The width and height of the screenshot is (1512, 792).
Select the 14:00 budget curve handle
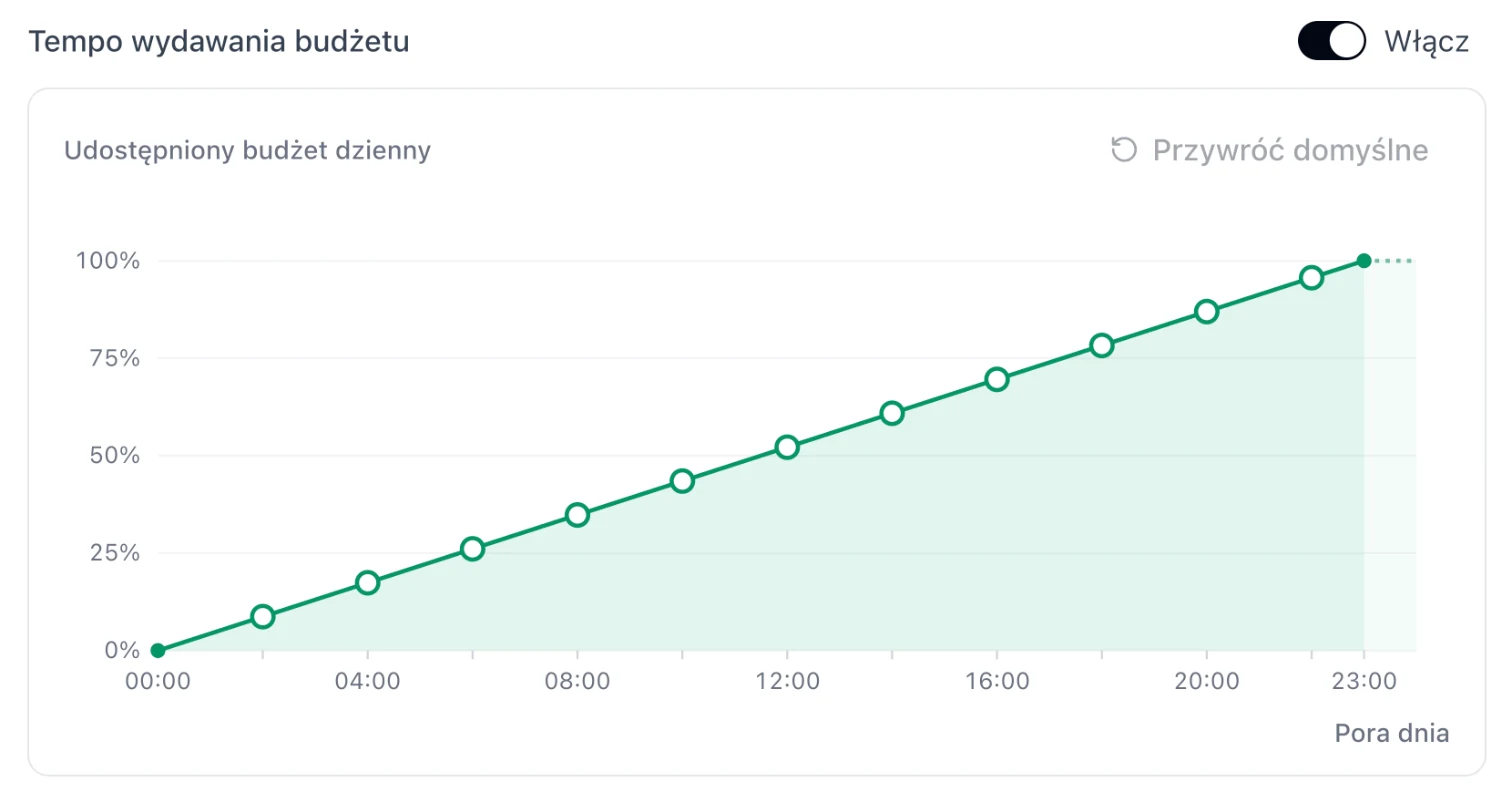892,413
